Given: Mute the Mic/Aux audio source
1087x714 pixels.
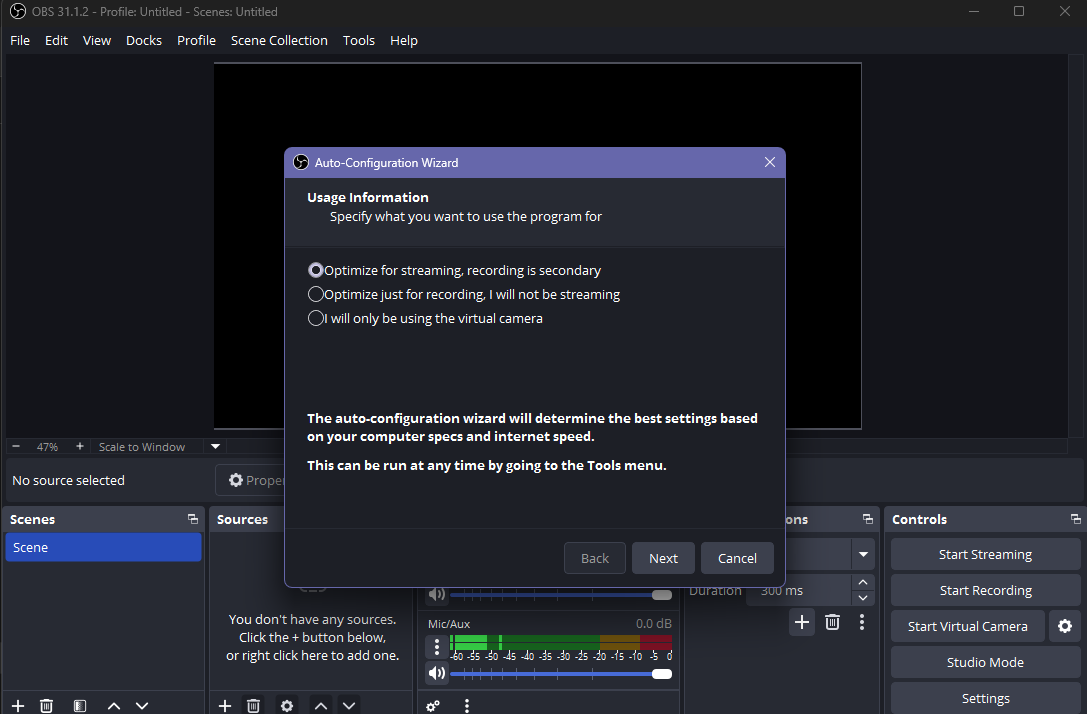Looking at the screenshot, I should (436, 672).
